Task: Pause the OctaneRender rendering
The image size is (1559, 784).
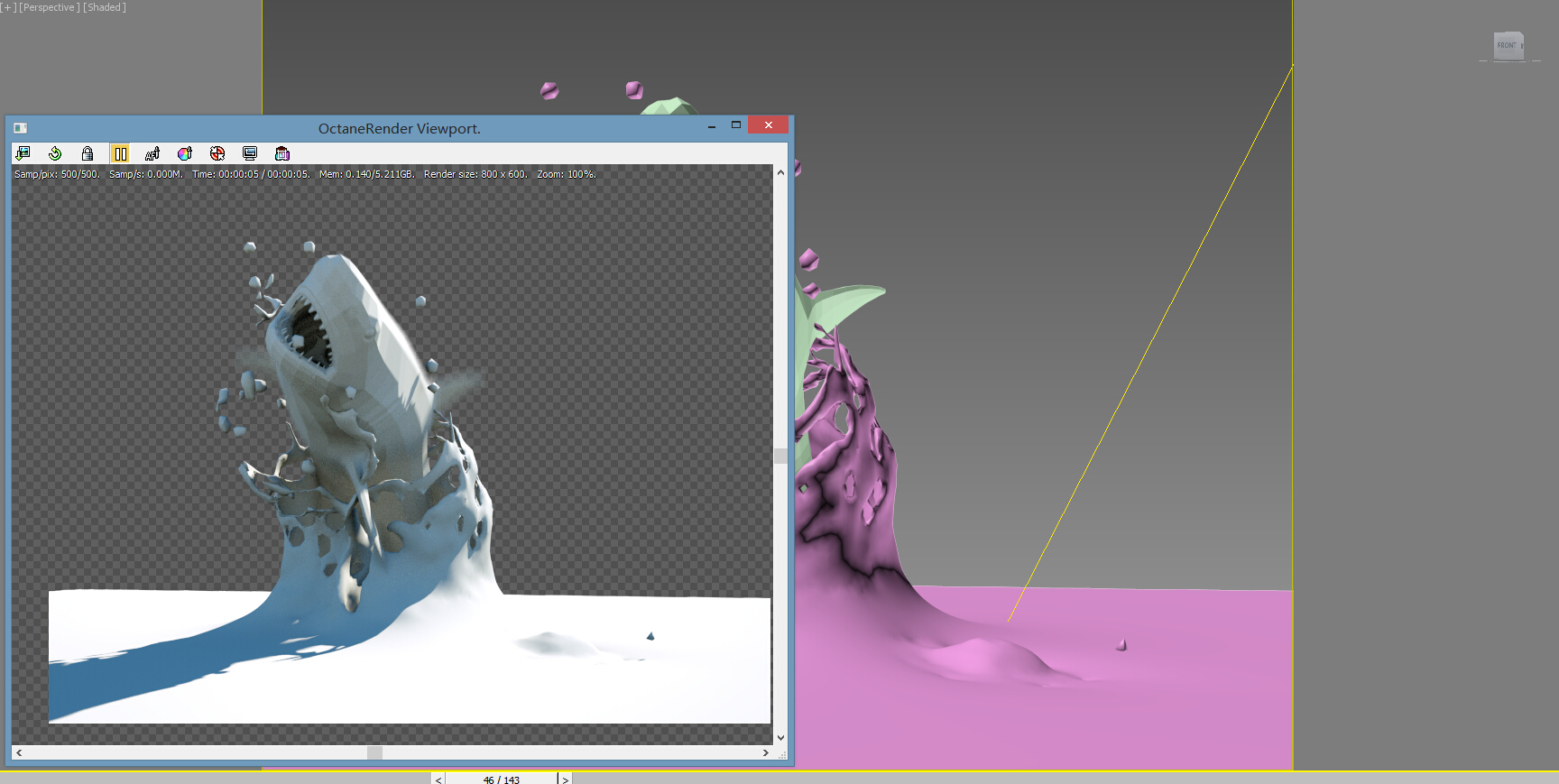Action: pos(120,153)
